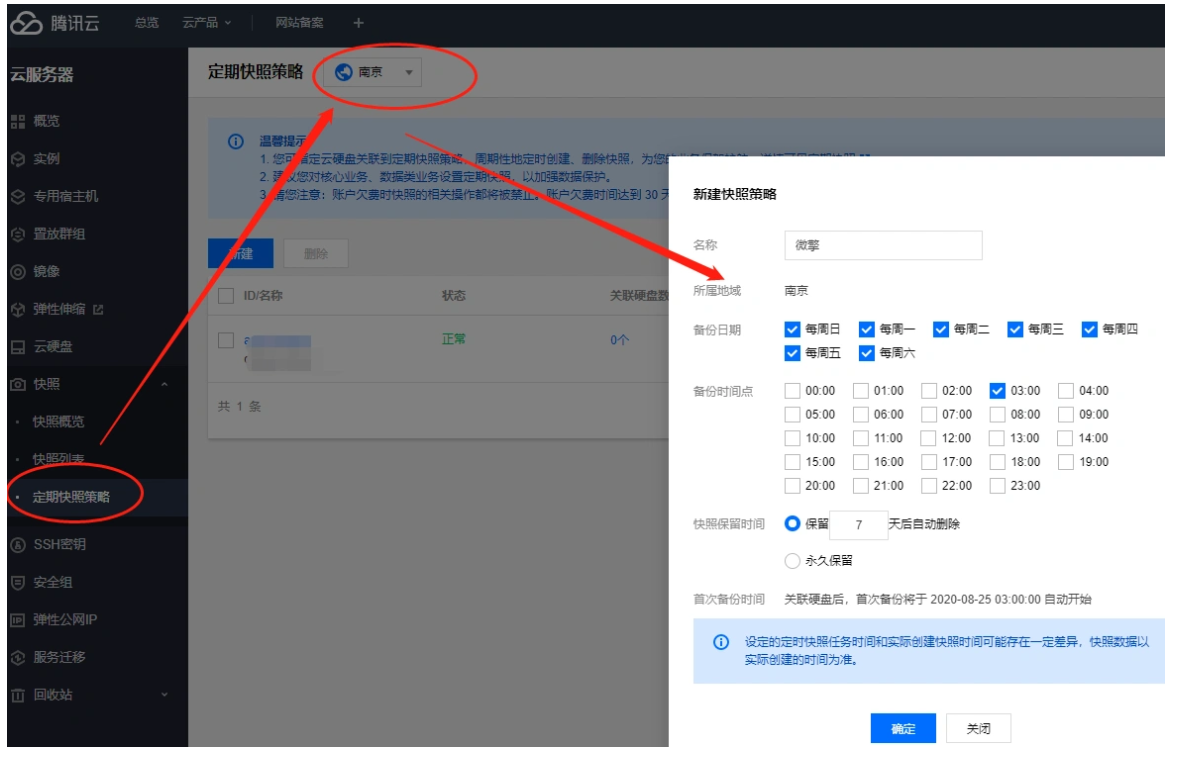Click the 名称 name input field

[x=883, y=246]
